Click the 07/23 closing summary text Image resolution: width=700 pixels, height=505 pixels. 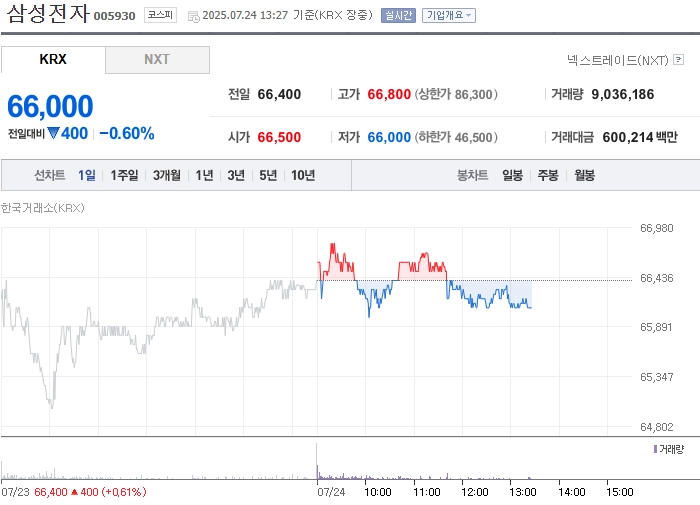click(x=74, y=492)
